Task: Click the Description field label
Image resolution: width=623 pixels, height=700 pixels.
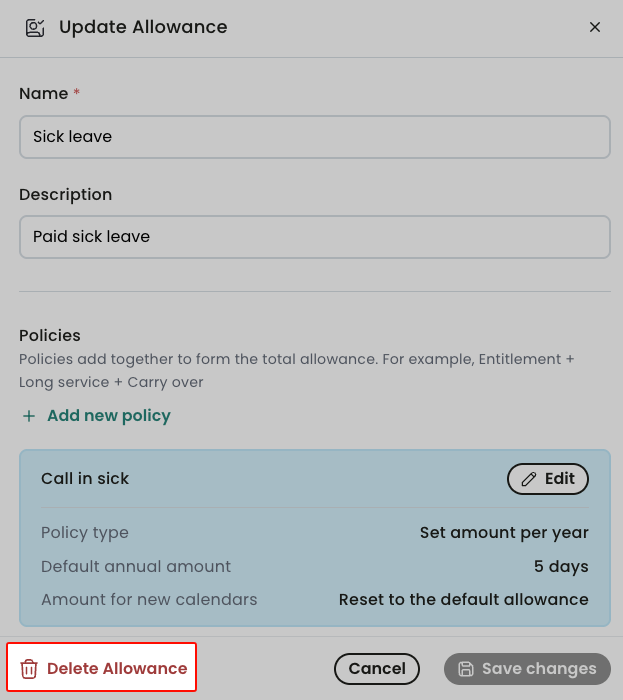Action: [x=66, y=195]
